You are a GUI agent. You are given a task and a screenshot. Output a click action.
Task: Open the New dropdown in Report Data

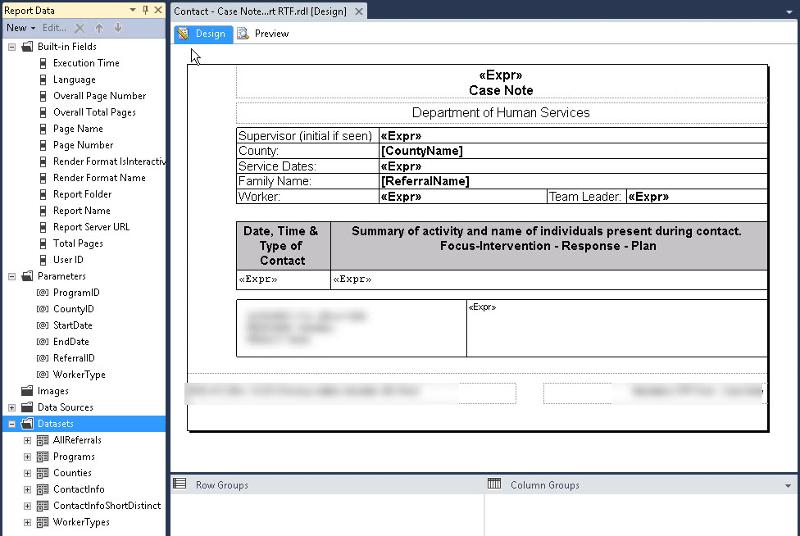pyautogui.click(x=20, y=28)
